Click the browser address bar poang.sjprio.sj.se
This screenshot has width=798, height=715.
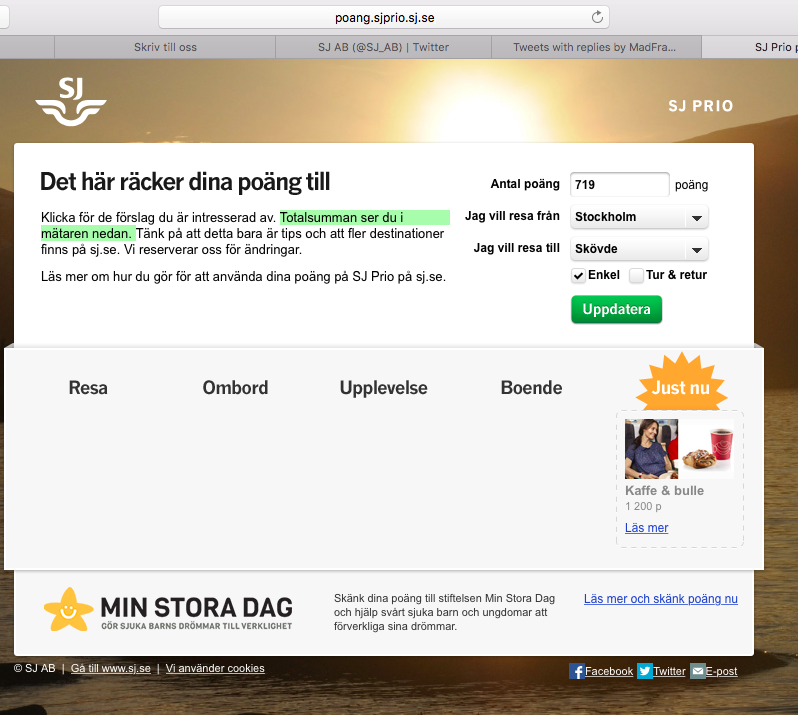point(384,18)
